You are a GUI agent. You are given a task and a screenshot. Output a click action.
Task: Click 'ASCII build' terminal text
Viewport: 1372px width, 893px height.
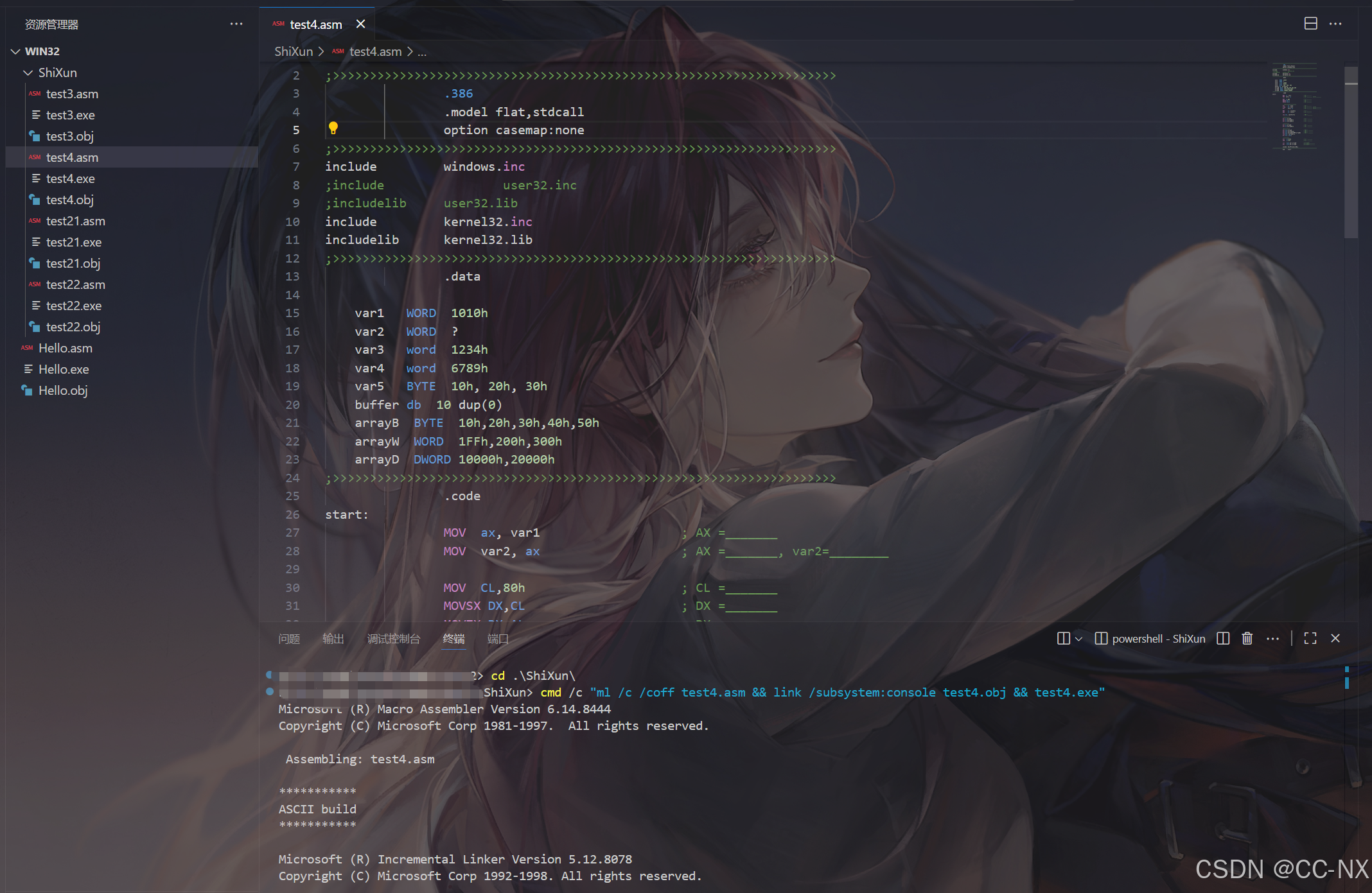pos(317,810)
